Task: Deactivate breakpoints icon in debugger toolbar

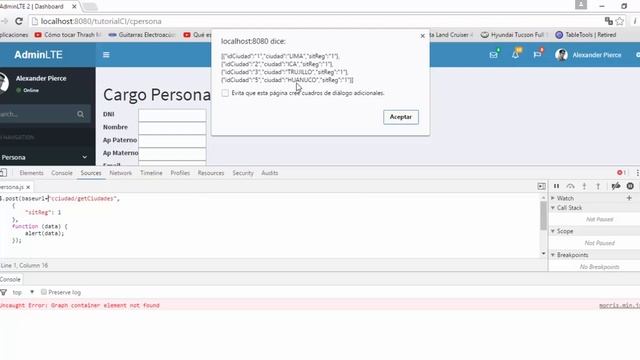Action: click(x=616, y=186)
